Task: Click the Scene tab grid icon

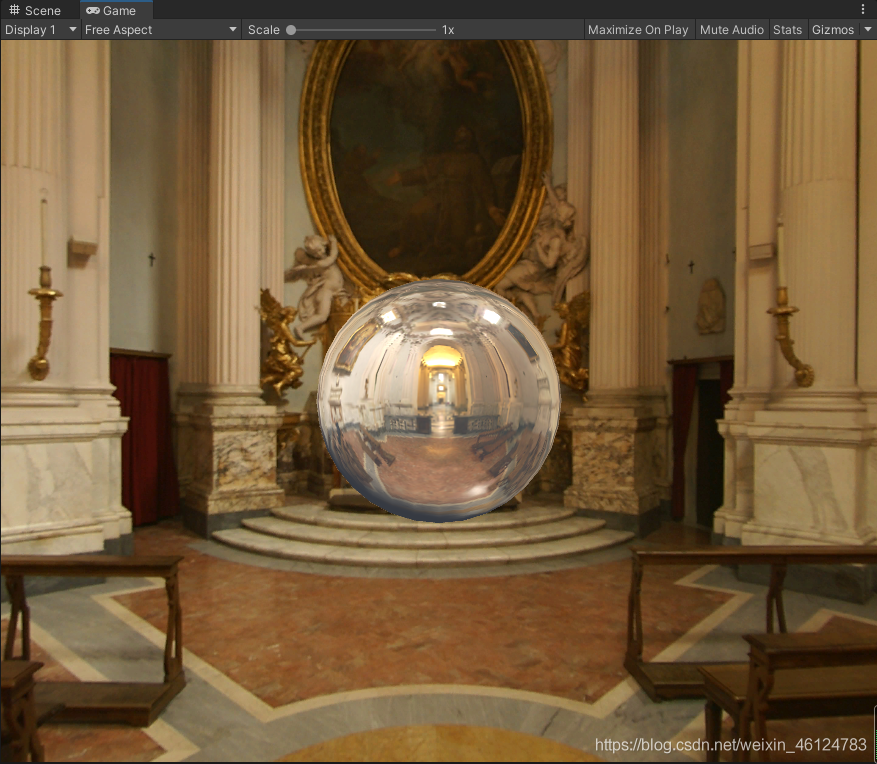Action: click(15, 10)
